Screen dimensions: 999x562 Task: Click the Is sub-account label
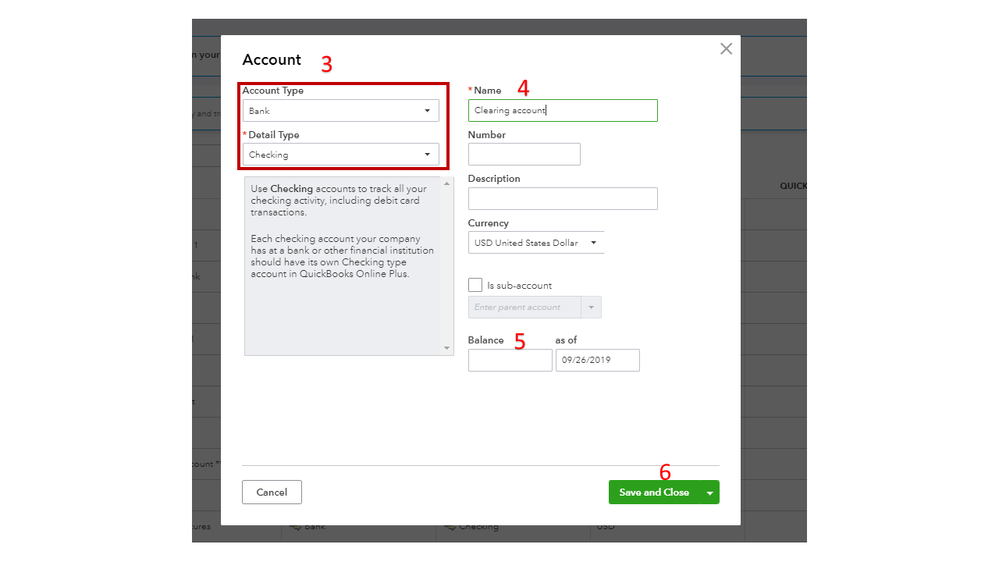(519, 285)
